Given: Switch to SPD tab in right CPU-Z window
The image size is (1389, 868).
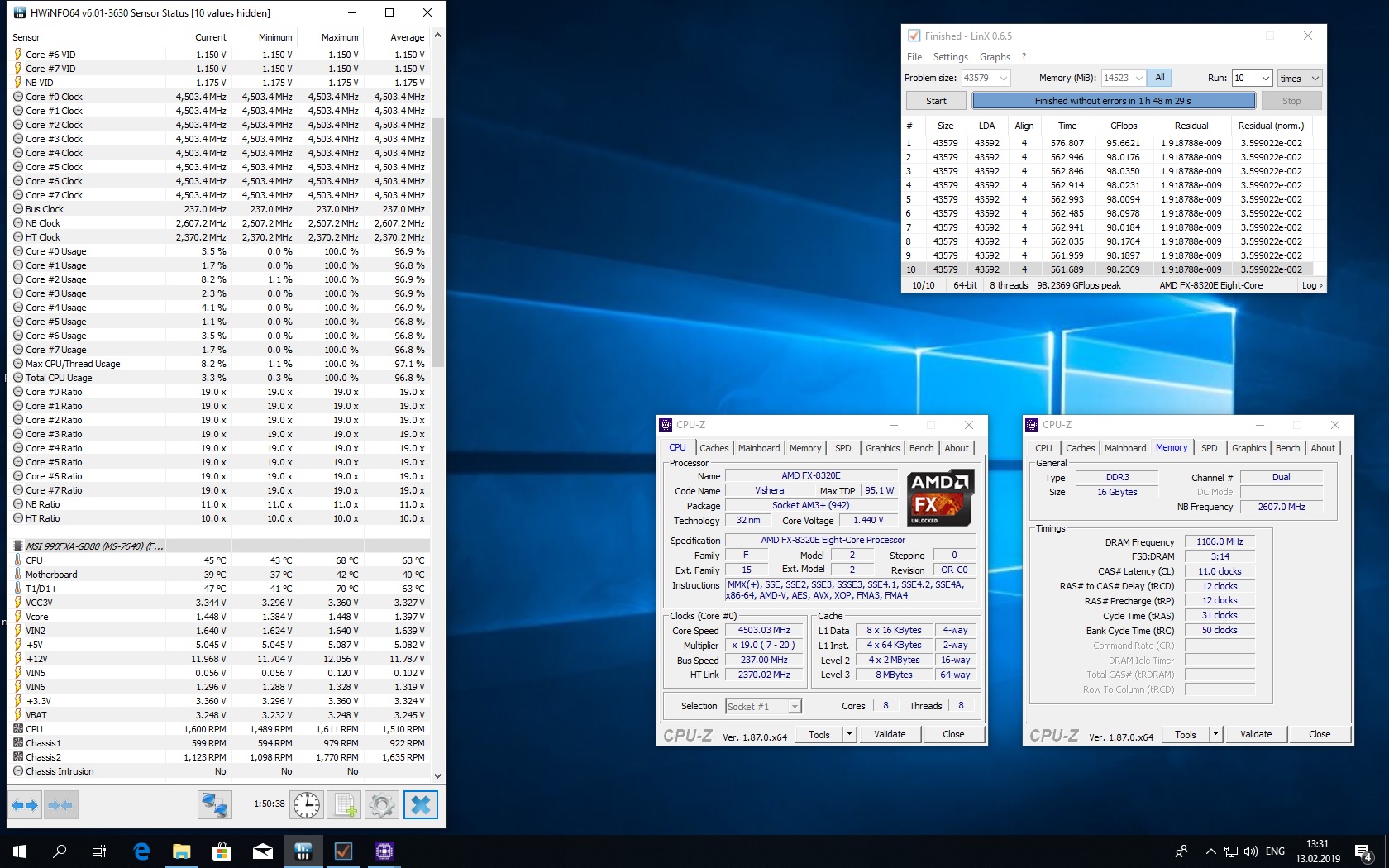Looking at the screenshot, I should coord(1209,448).
